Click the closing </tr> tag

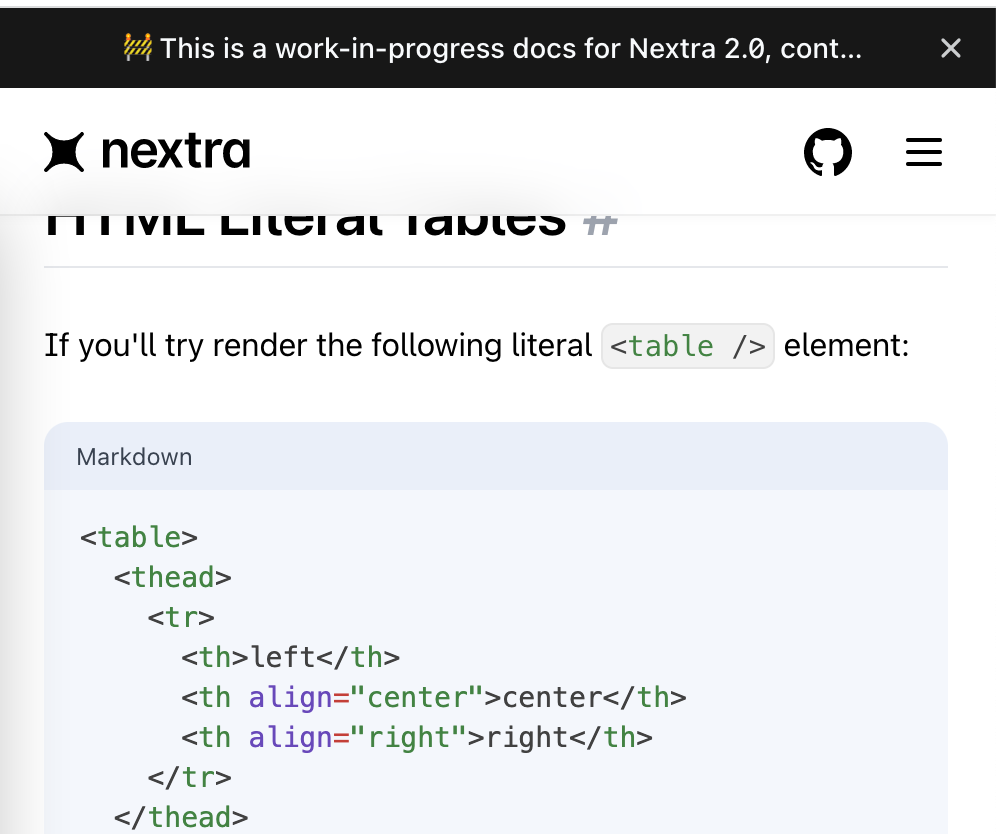pyautogui.click(x=193, y=777)
